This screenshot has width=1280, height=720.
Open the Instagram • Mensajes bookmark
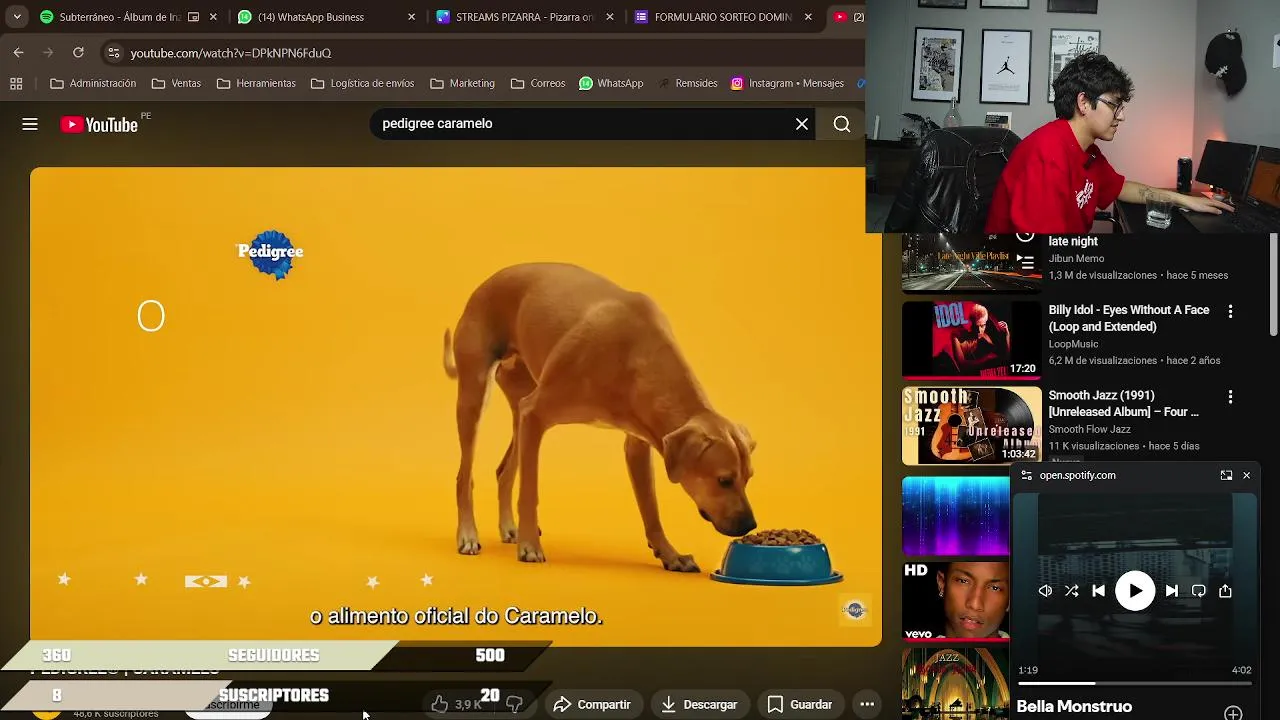[788, 83]
